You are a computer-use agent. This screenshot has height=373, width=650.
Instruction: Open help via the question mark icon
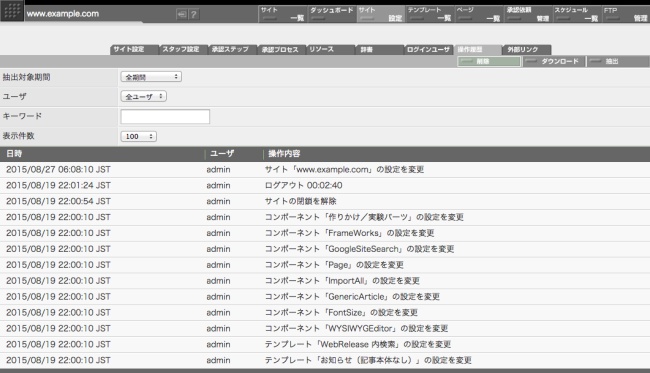click(x=194, y=15)
